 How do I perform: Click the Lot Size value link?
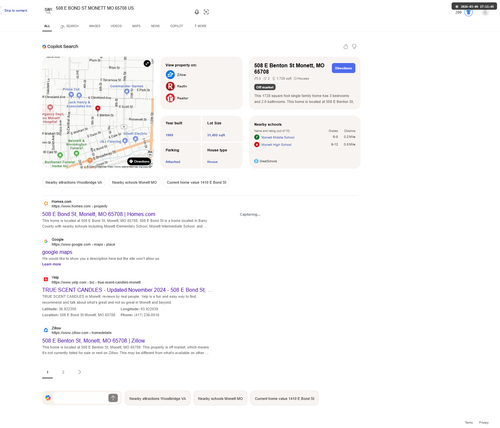click(216, 135)
